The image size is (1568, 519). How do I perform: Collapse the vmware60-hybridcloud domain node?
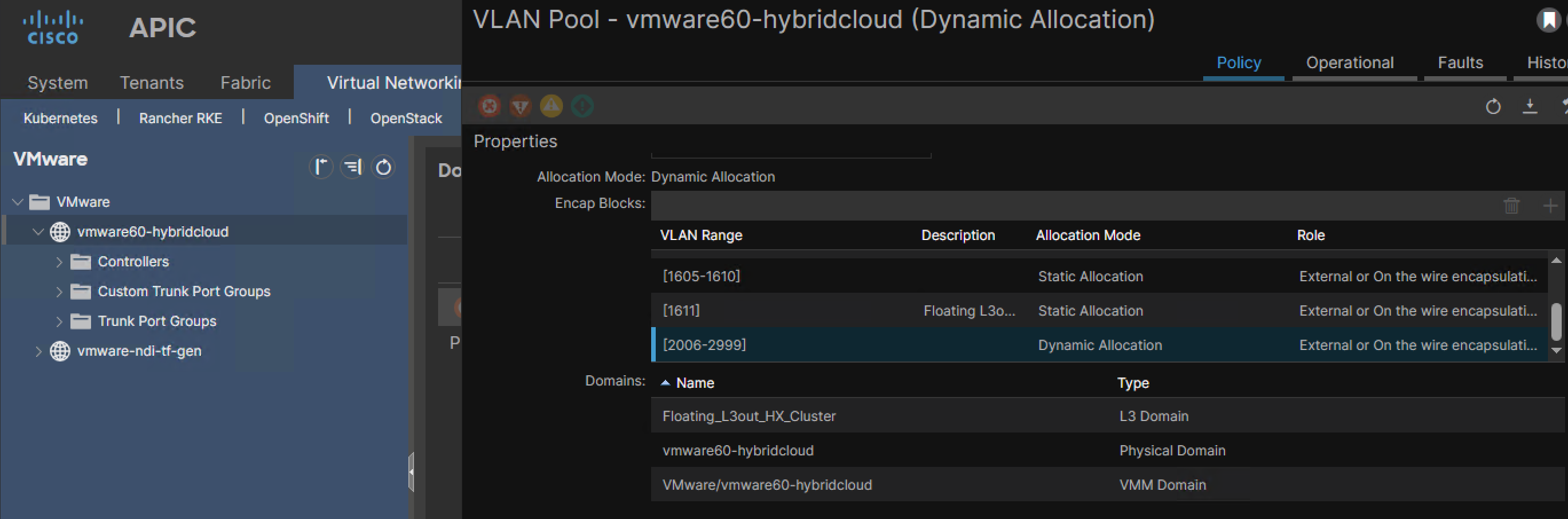click(38, 231)
